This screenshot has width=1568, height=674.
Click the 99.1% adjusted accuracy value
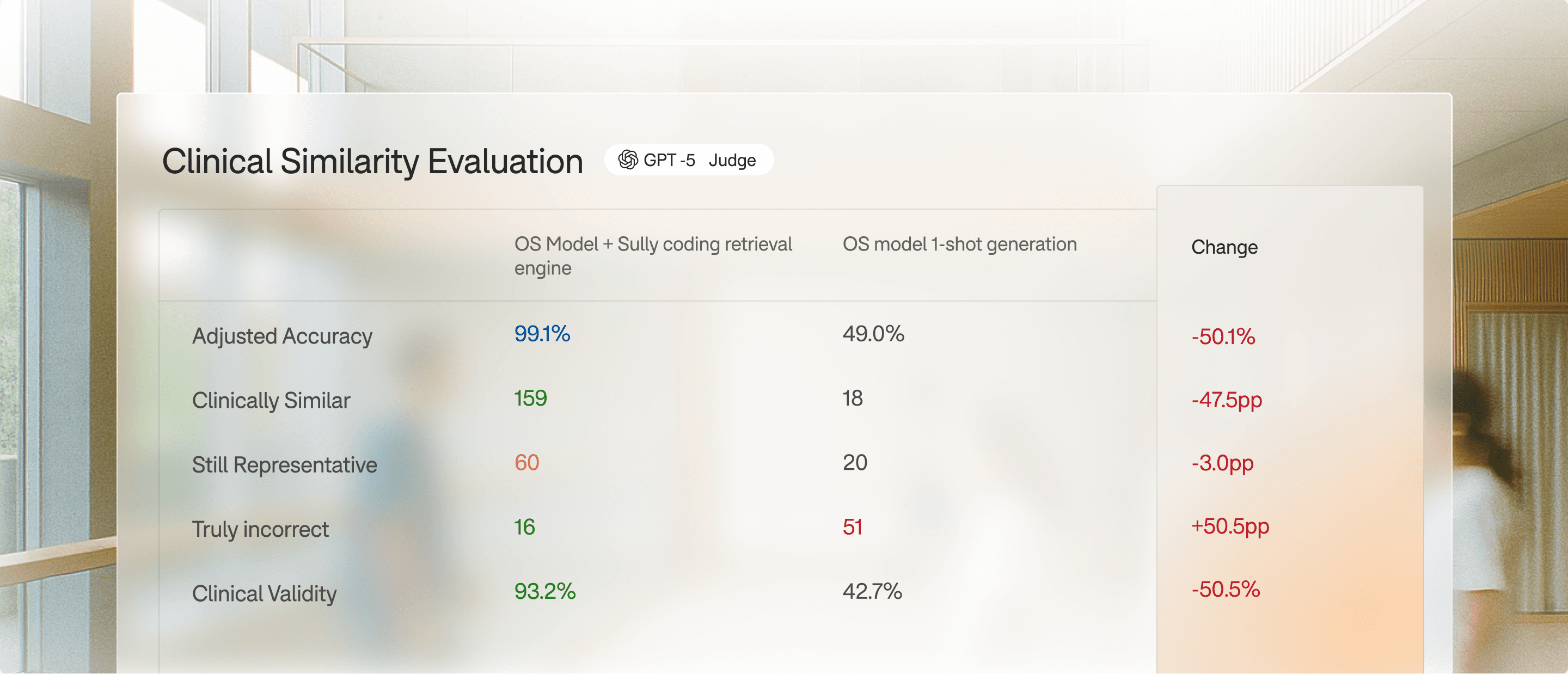click(x=542, y=334)
